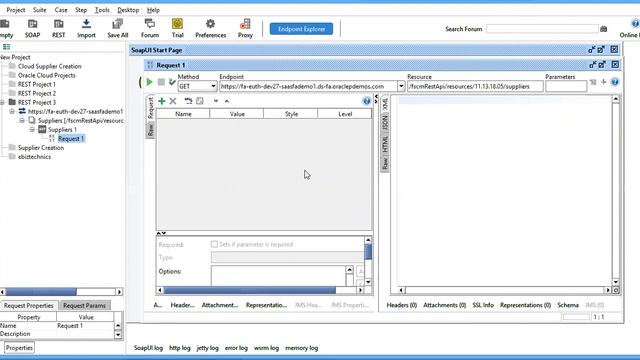Select the Raw request view tab

(150, 131)
